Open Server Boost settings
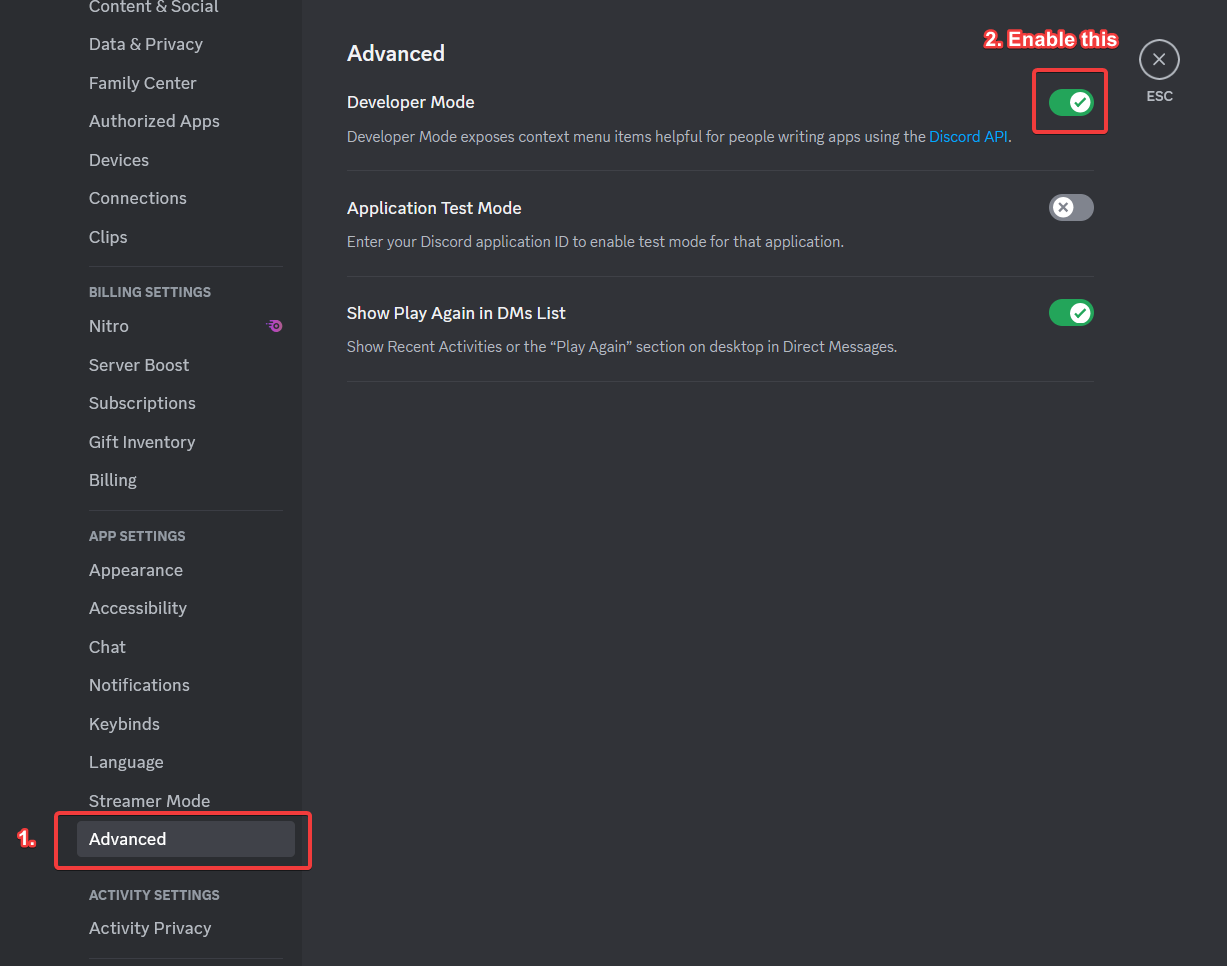 coord(139,365)
